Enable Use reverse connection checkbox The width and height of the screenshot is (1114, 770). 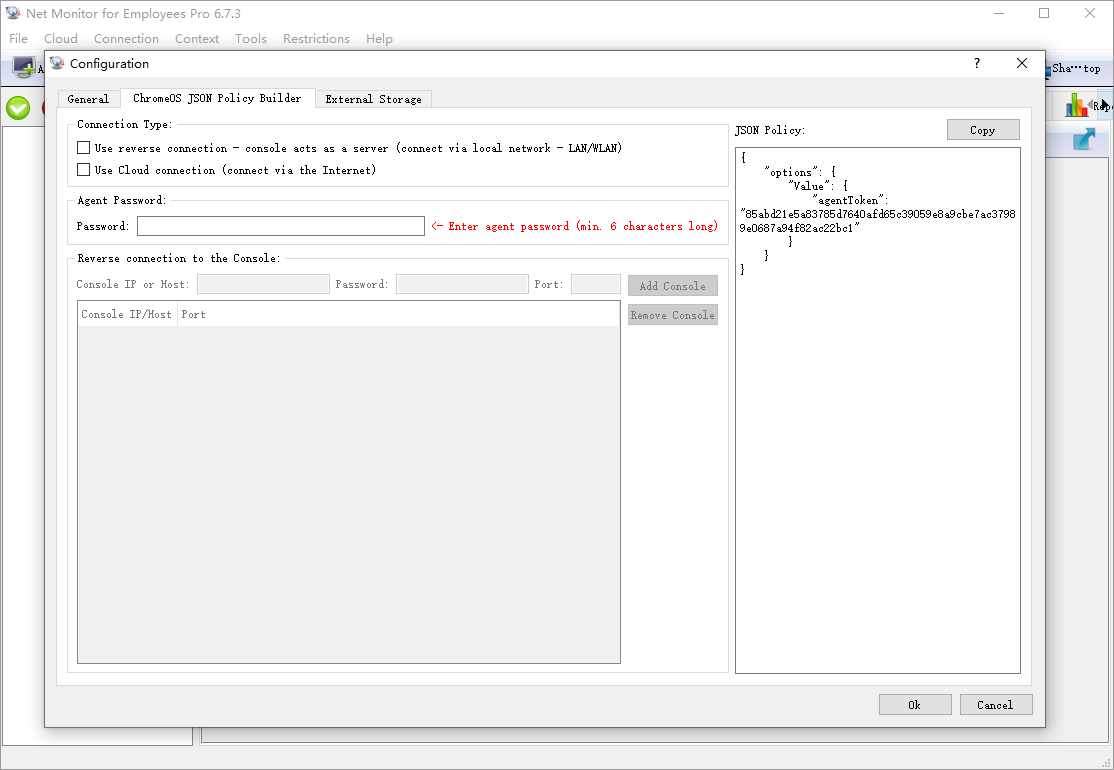tap(83, 148)
